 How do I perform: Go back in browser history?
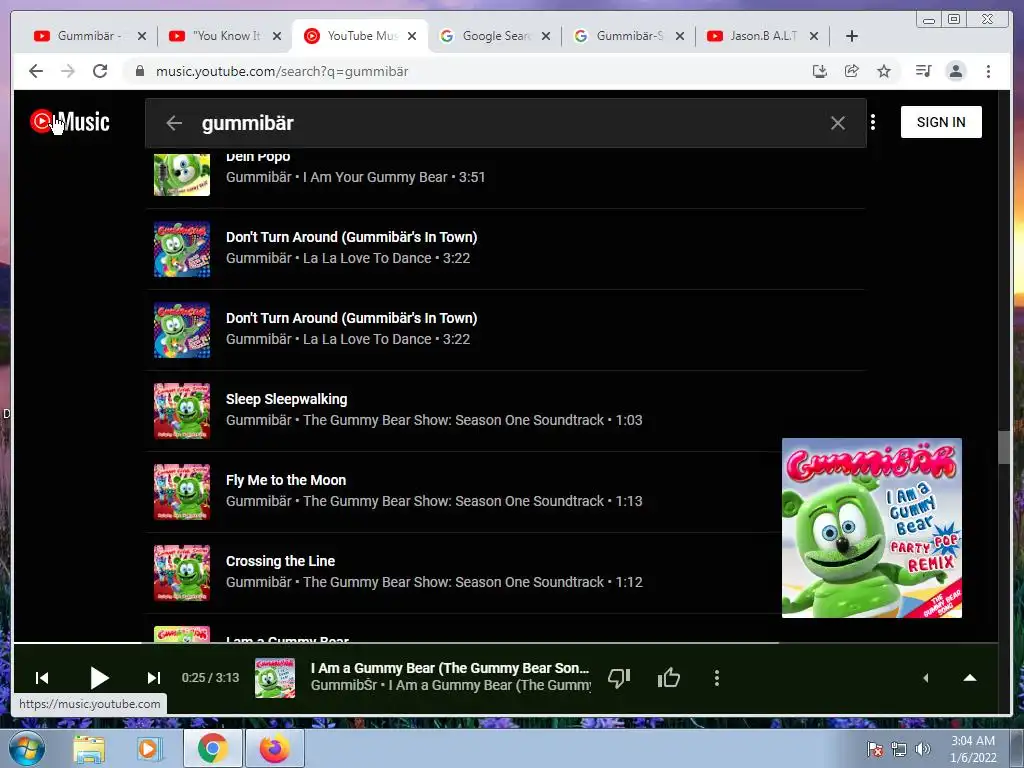36,71
